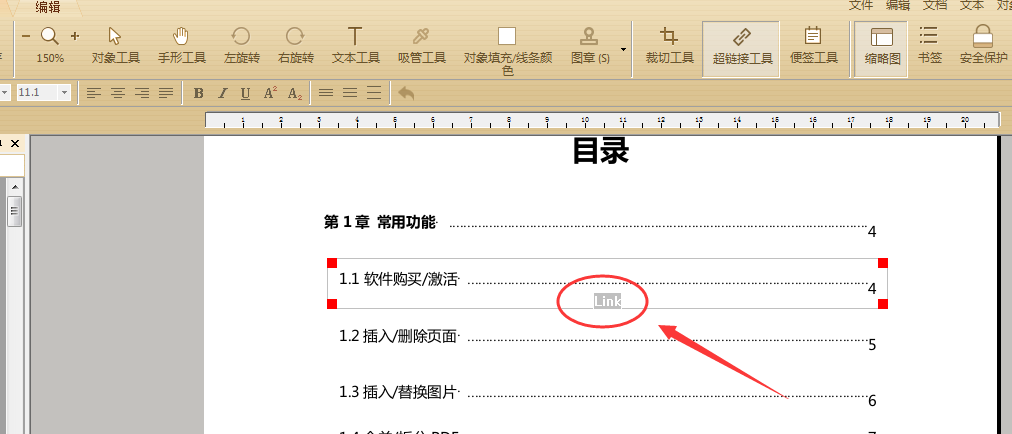
Task: Select the 文本工具 text tool
Action: click(x=356, y=46)
